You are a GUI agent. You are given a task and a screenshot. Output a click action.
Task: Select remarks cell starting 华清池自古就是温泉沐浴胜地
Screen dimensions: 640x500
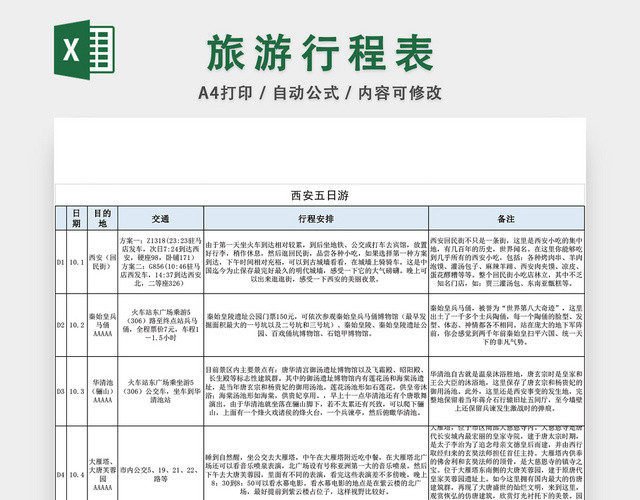(x=506, y=391)
